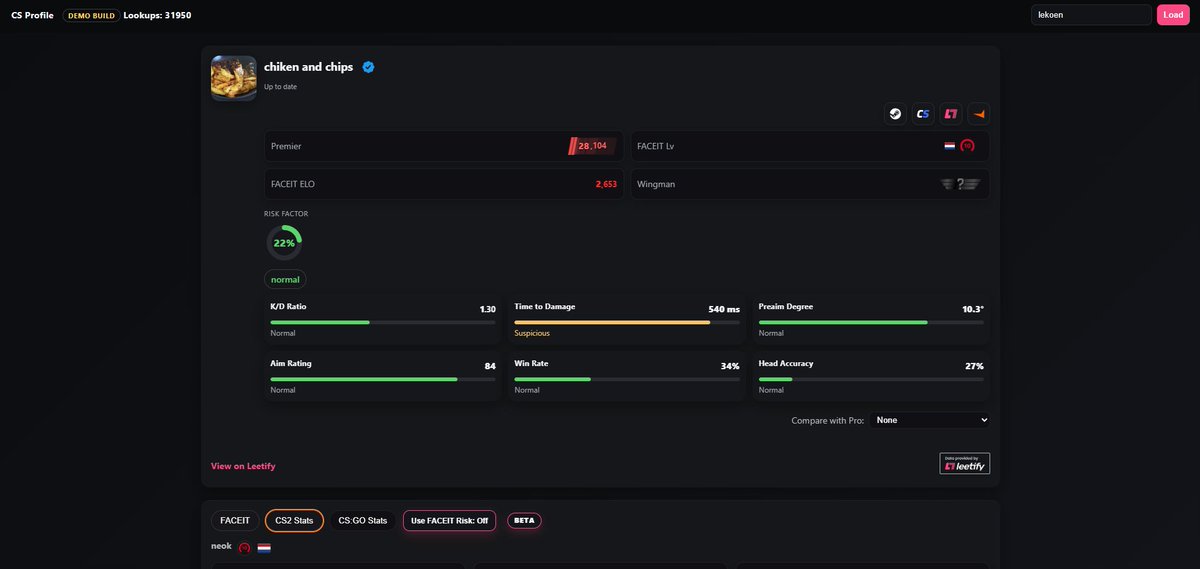Click the 'chiken and chips' player name

(x=308, y=67)
